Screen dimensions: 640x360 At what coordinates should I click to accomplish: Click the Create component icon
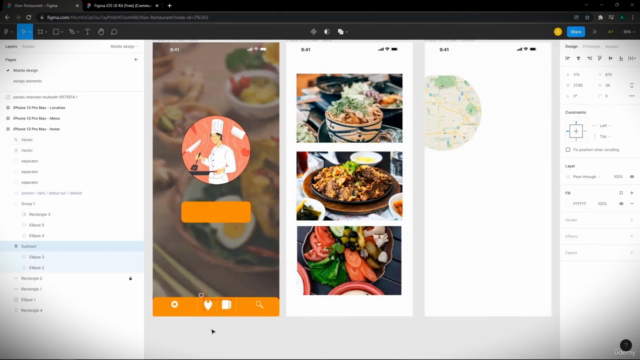[x=313, y=32]
